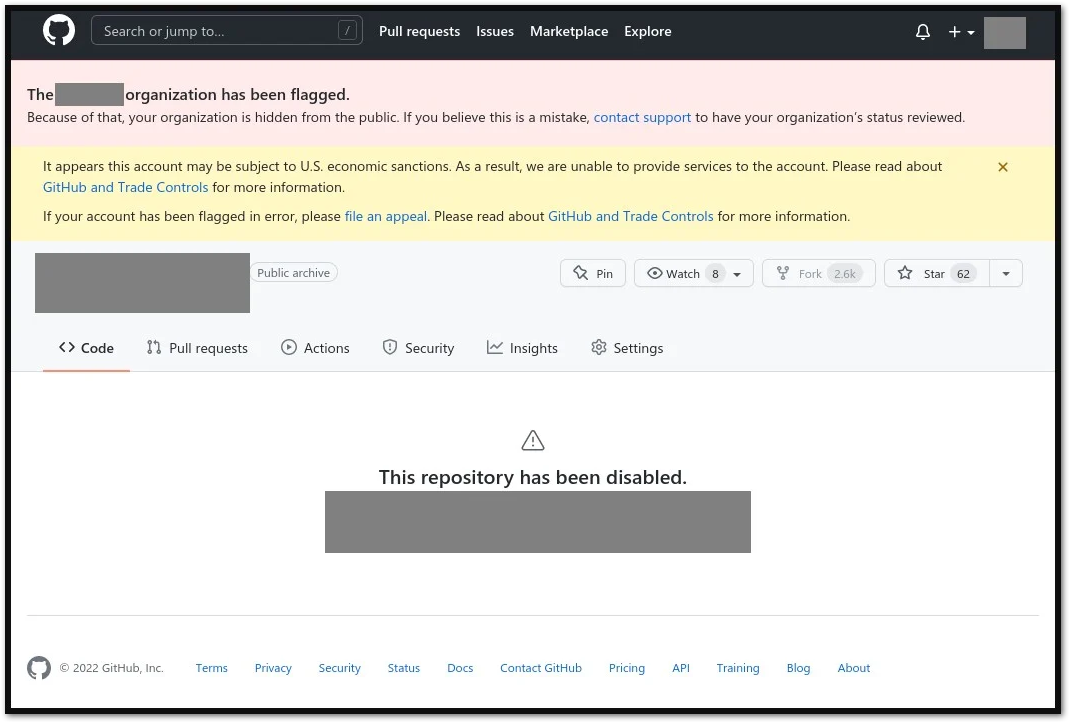
Task: Click the user avatar in header
Action: [x=1004, y=32]
